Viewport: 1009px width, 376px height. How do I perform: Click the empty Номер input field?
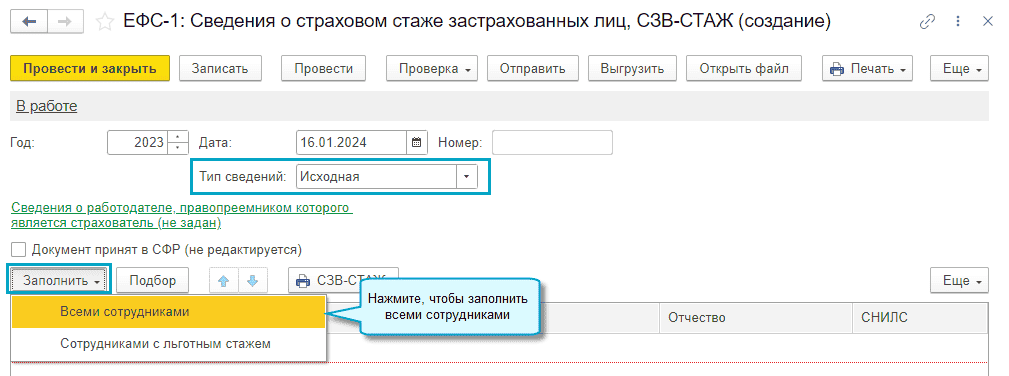point(552,143)
